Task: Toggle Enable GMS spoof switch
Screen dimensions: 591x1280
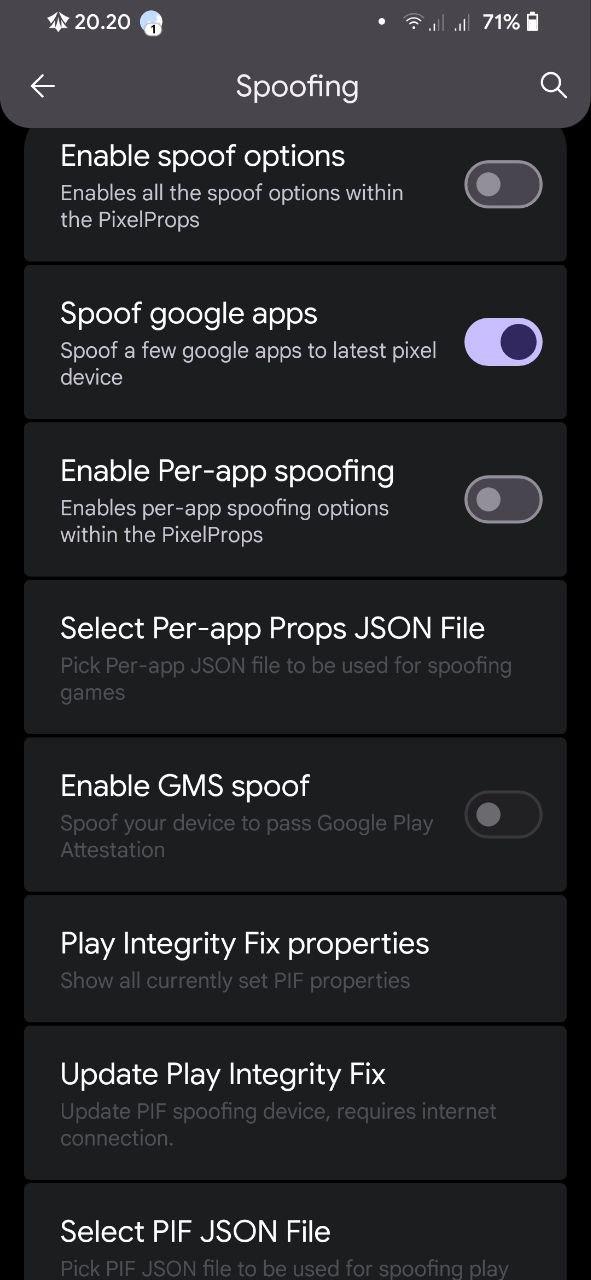Action: click(x=503, y=815)
